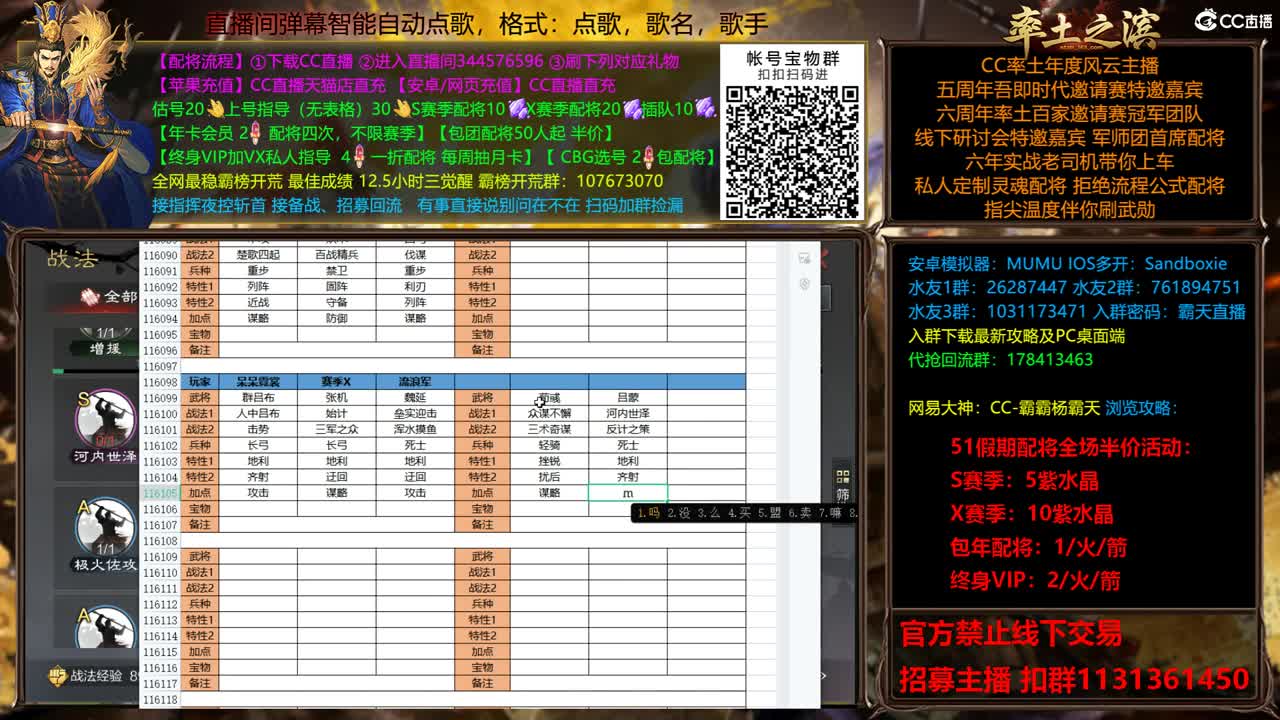The width and height of the screenshot is (1280, 720).
Task: Select the 群吕布 cell
Action: [258, 398]
